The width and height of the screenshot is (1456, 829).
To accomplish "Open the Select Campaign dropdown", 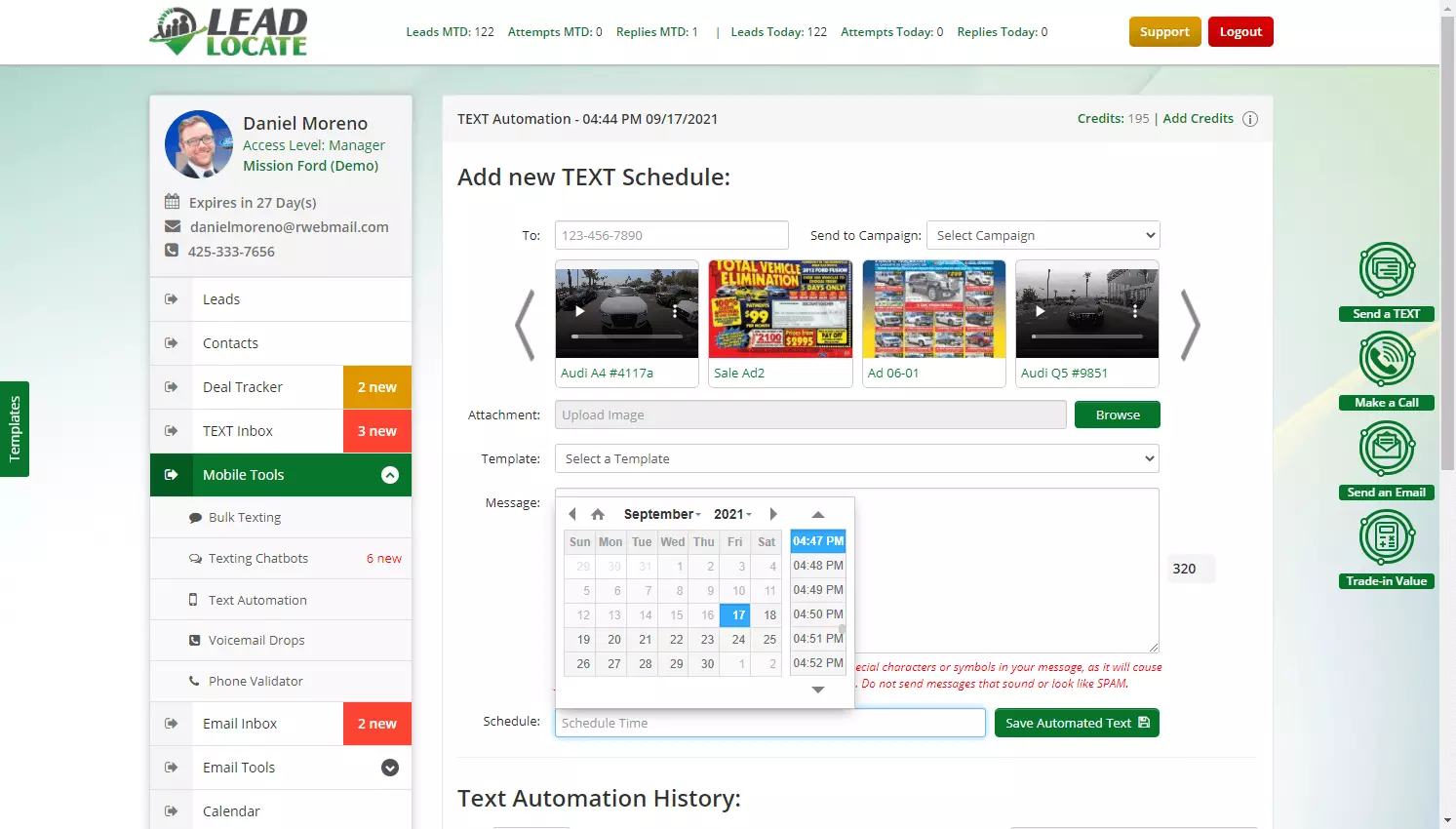I will (x=1043, y=235).
